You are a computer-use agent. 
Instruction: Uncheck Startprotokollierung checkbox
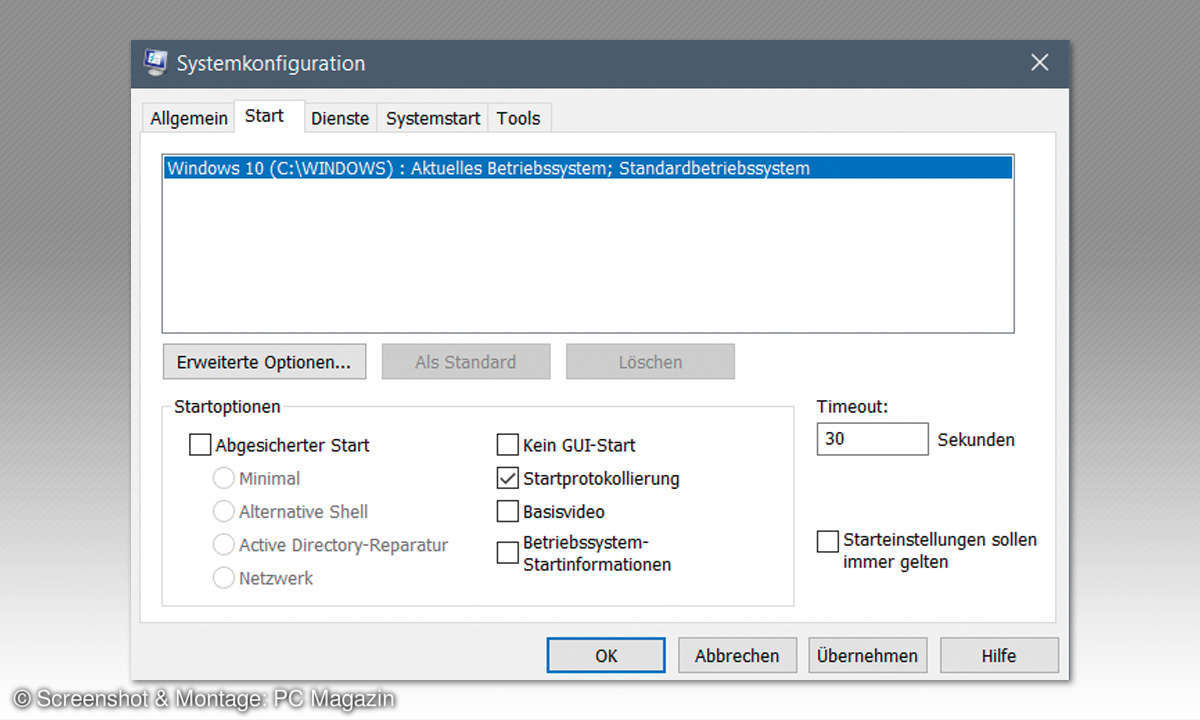pyautogui.click(x=508, y=478)
